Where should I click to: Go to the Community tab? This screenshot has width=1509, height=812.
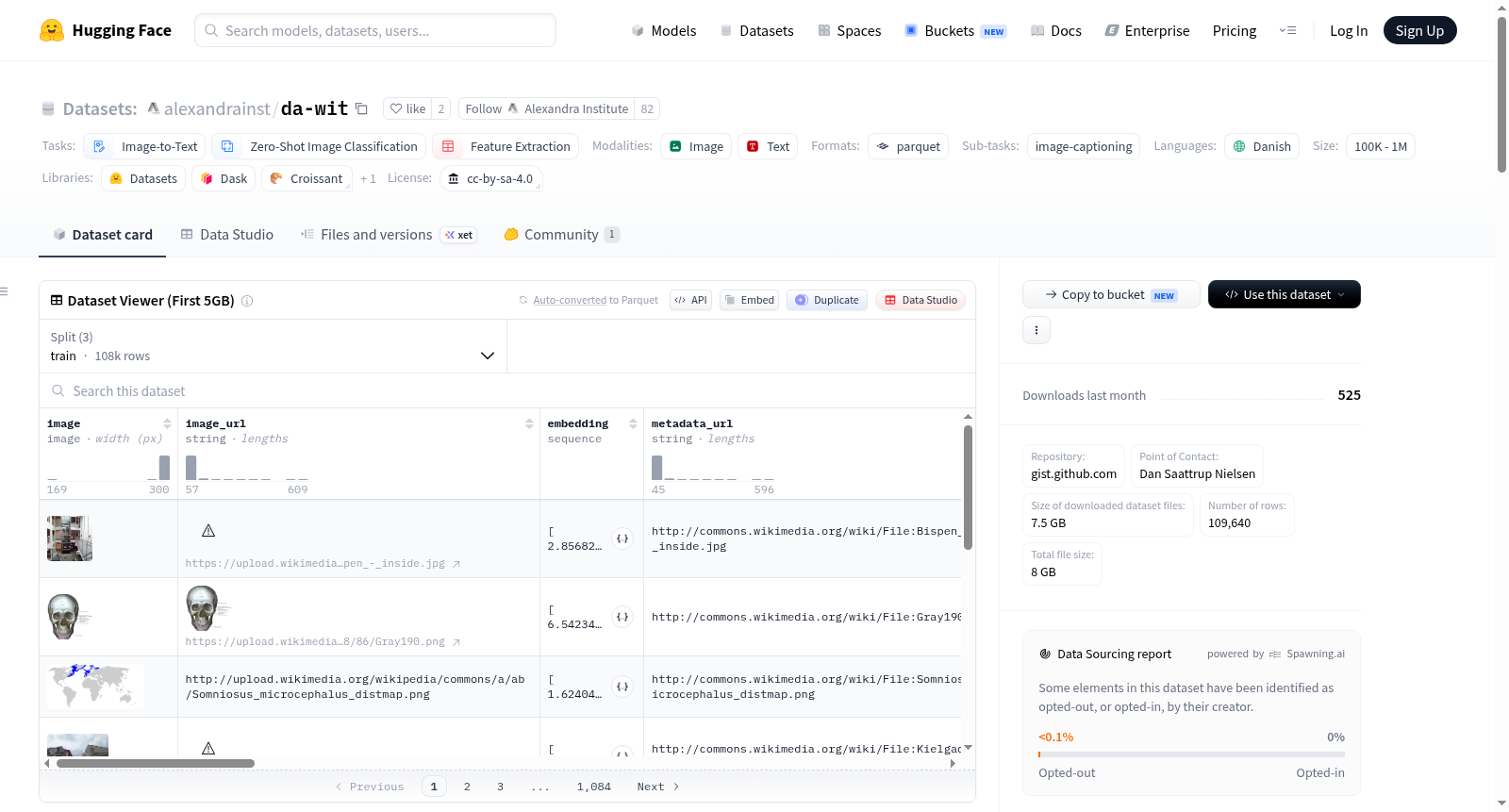point(562,235)
